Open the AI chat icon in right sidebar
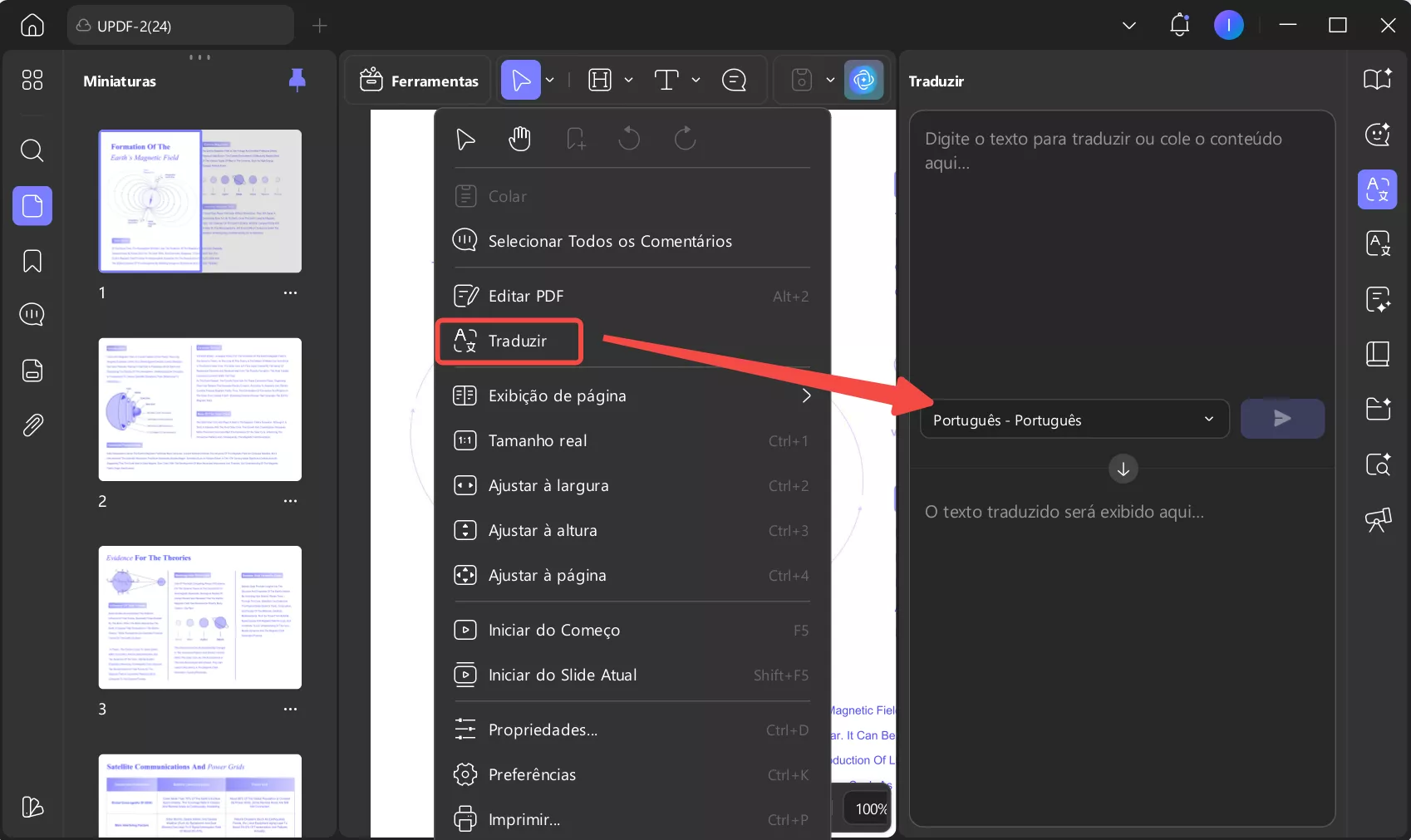Viewport: 1411px width, 840px height. point(1377,134)
